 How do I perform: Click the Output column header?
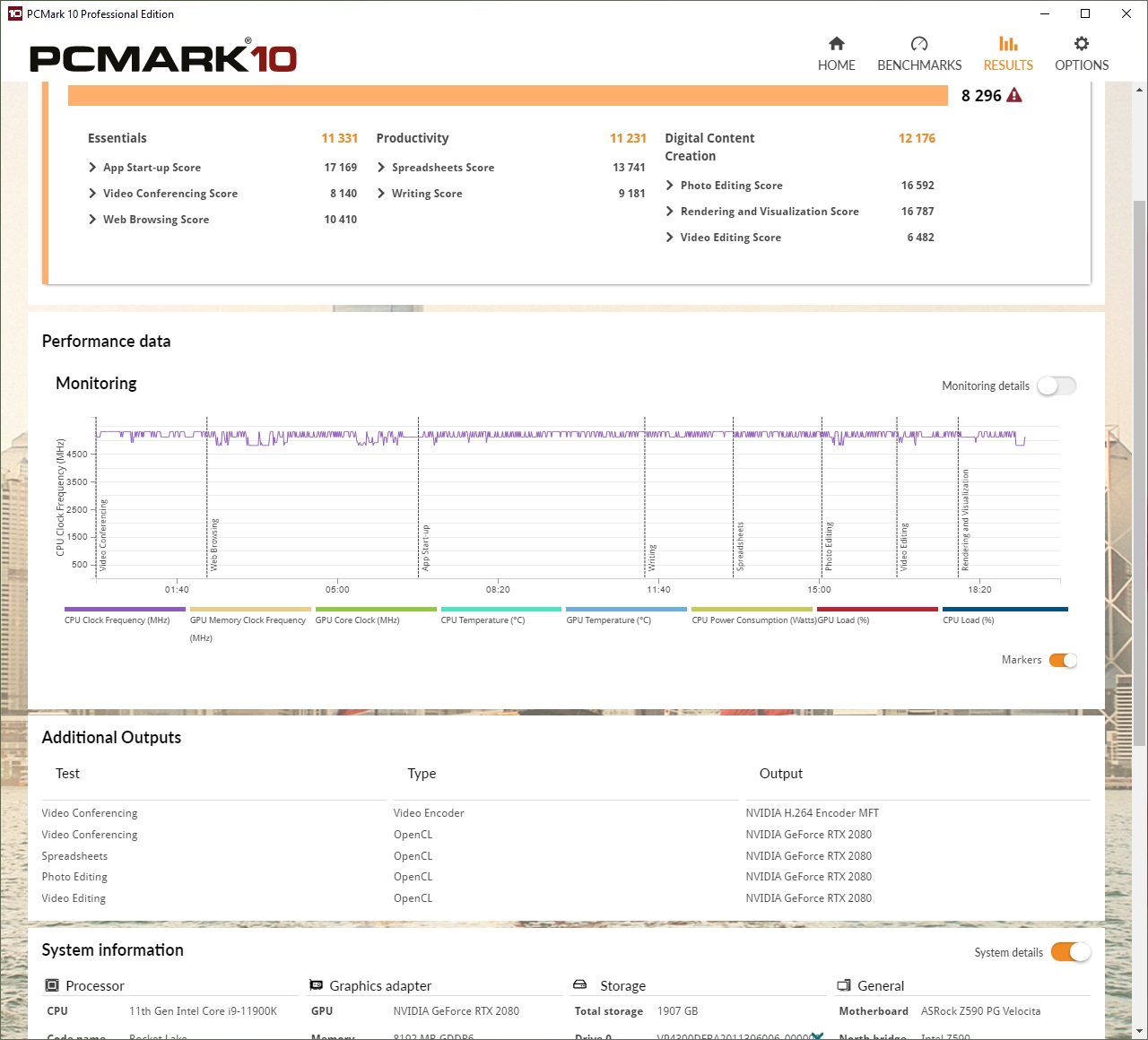pyautogui.click(x=781, y=774)
